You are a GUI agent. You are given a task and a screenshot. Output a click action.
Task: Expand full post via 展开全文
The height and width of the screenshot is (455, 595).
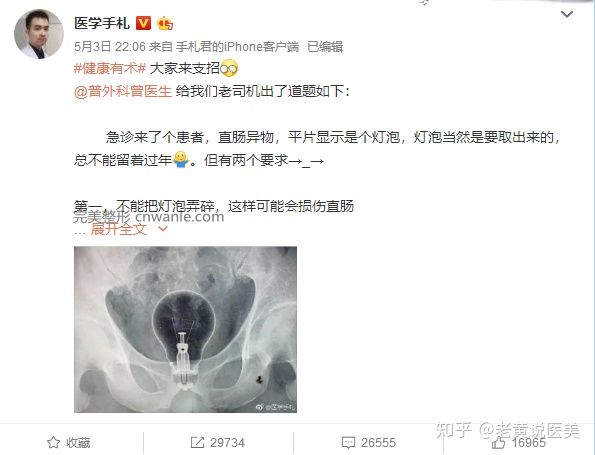tap(119, 229)
